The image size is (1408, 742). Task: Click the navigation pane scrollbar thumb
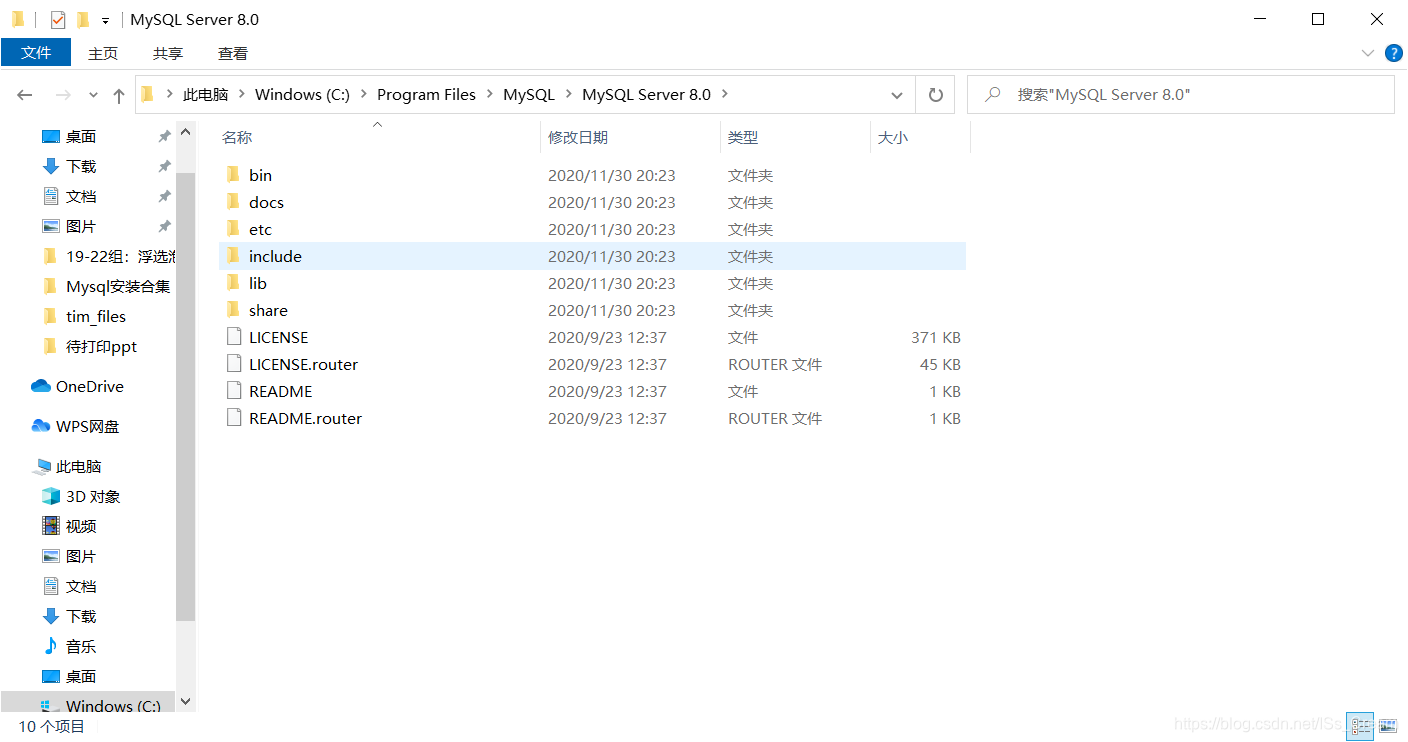click(x=185, y=395)
